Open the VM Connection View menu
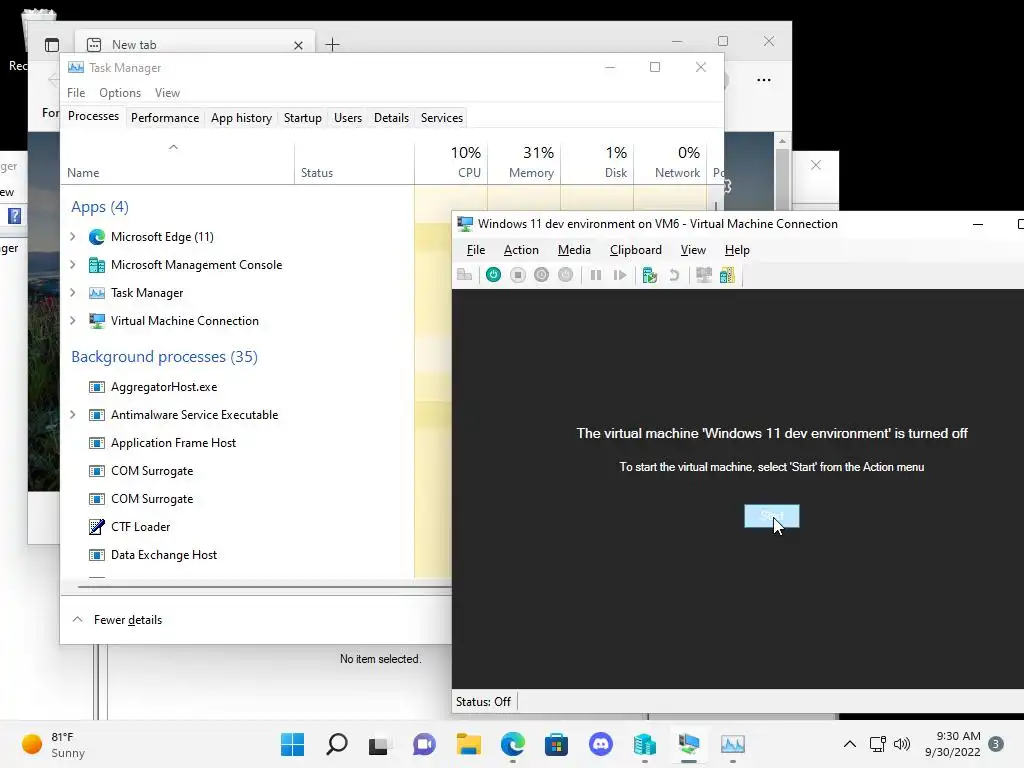The height and width of the screenshot is (768, 1024). pyautogui.click(x=693, y=250)
